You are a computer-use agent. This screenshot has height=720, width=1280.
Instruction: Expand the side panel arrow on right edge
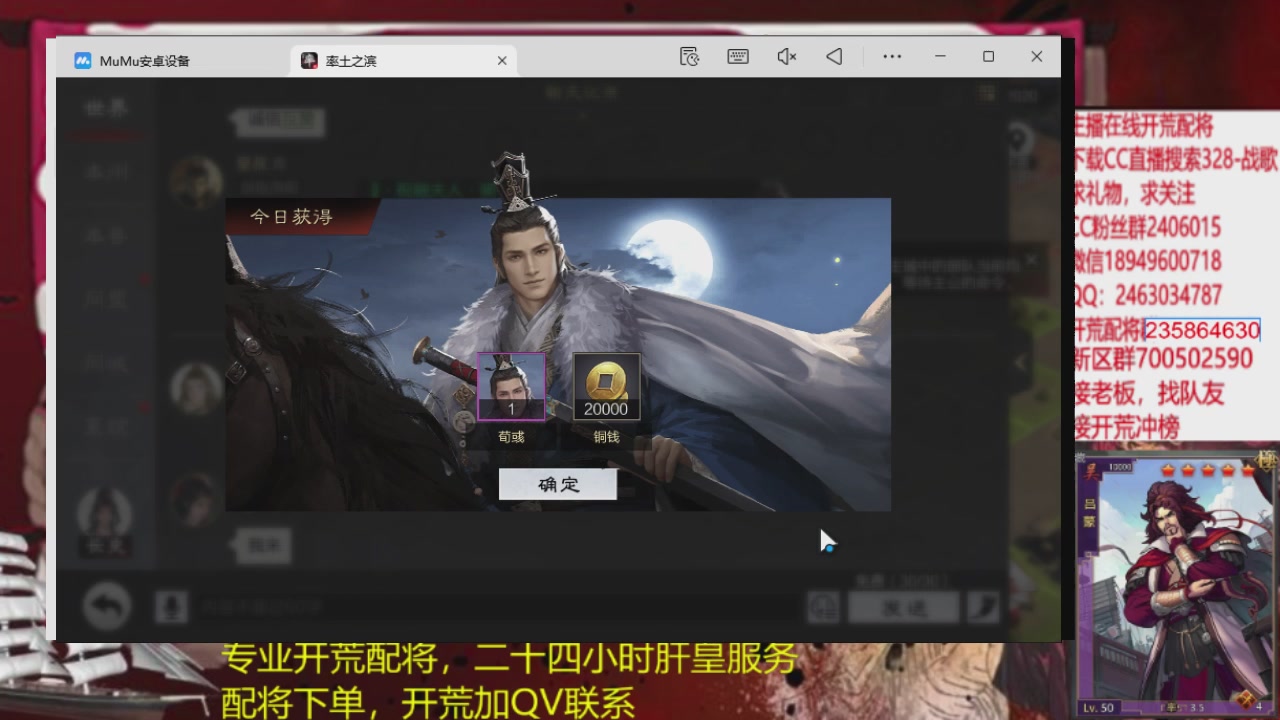click(1020, 362)
